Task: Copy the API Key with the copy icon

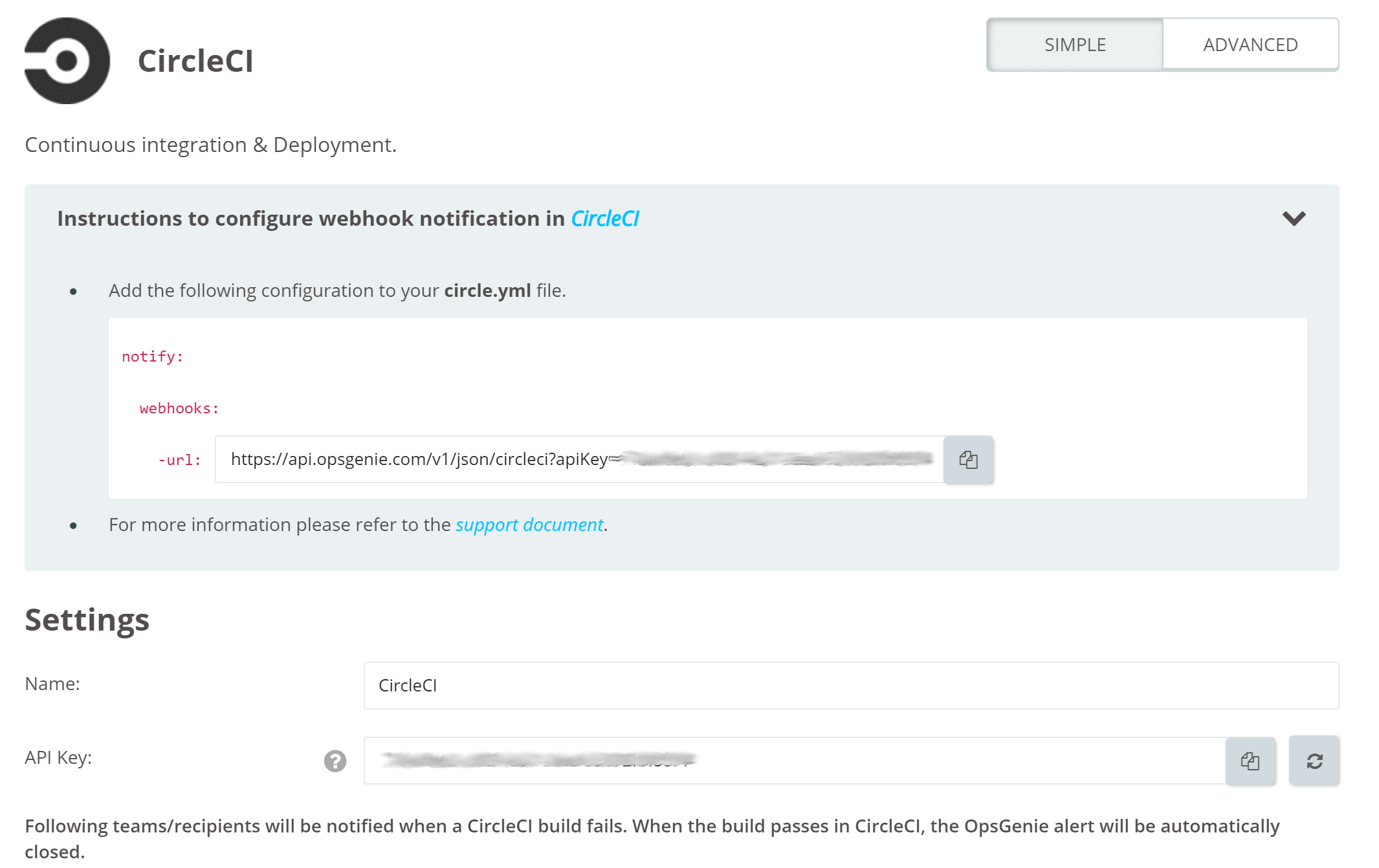Action: tap(1250, 761)
